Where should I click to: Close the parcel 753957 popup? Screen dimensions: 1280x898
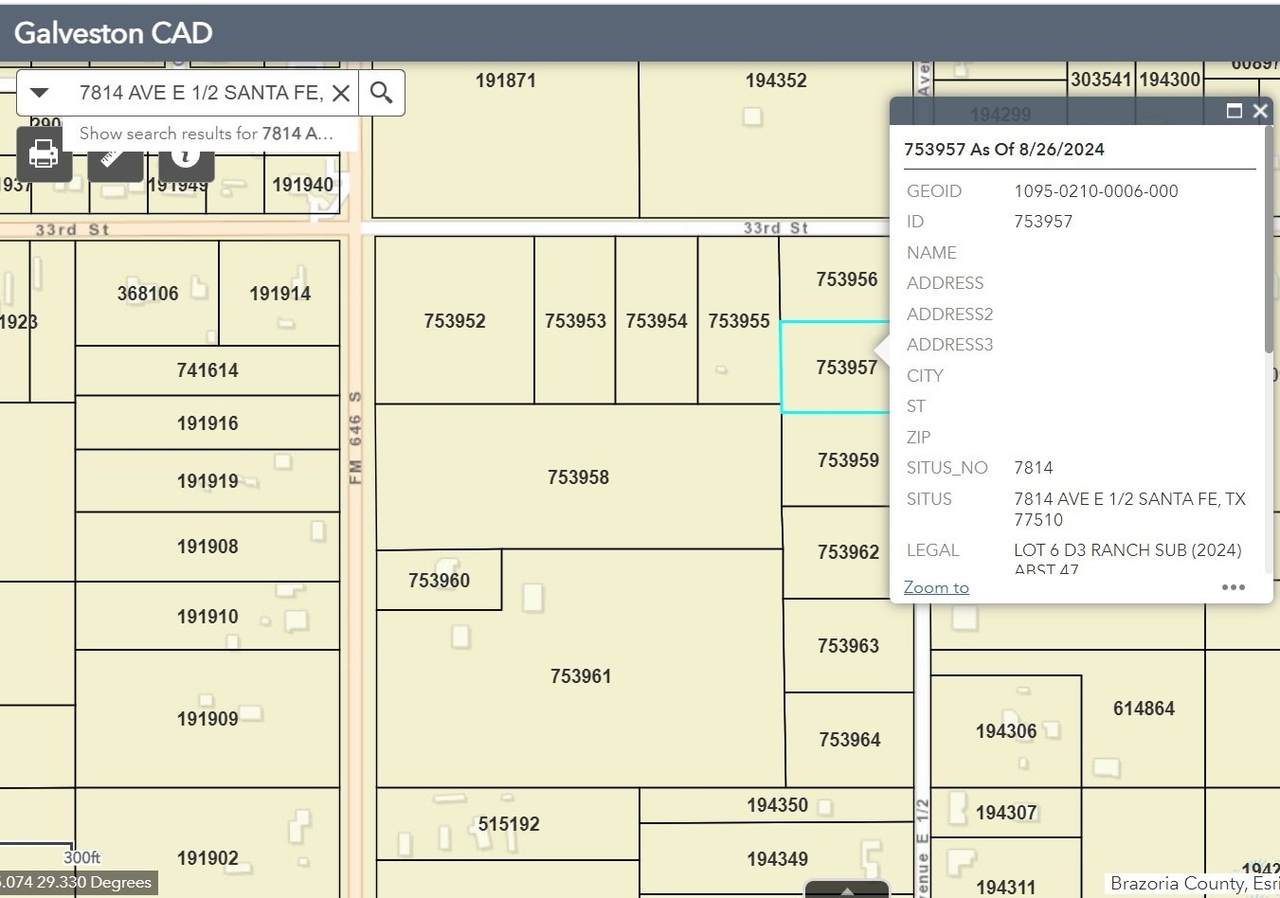[x=1260, y=111]
